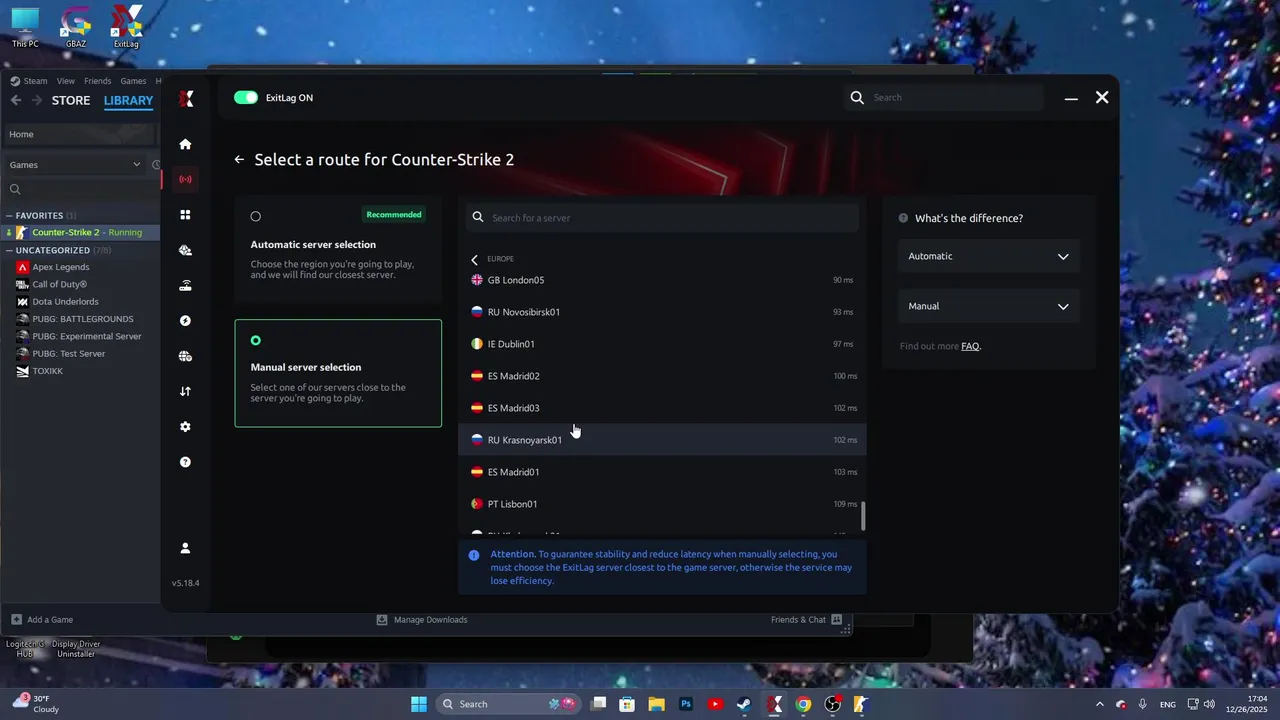Select the Automatic server selection radio button
Viewport: 1280px width, 720px height.
pyautogui.click(x=256, y=216)
